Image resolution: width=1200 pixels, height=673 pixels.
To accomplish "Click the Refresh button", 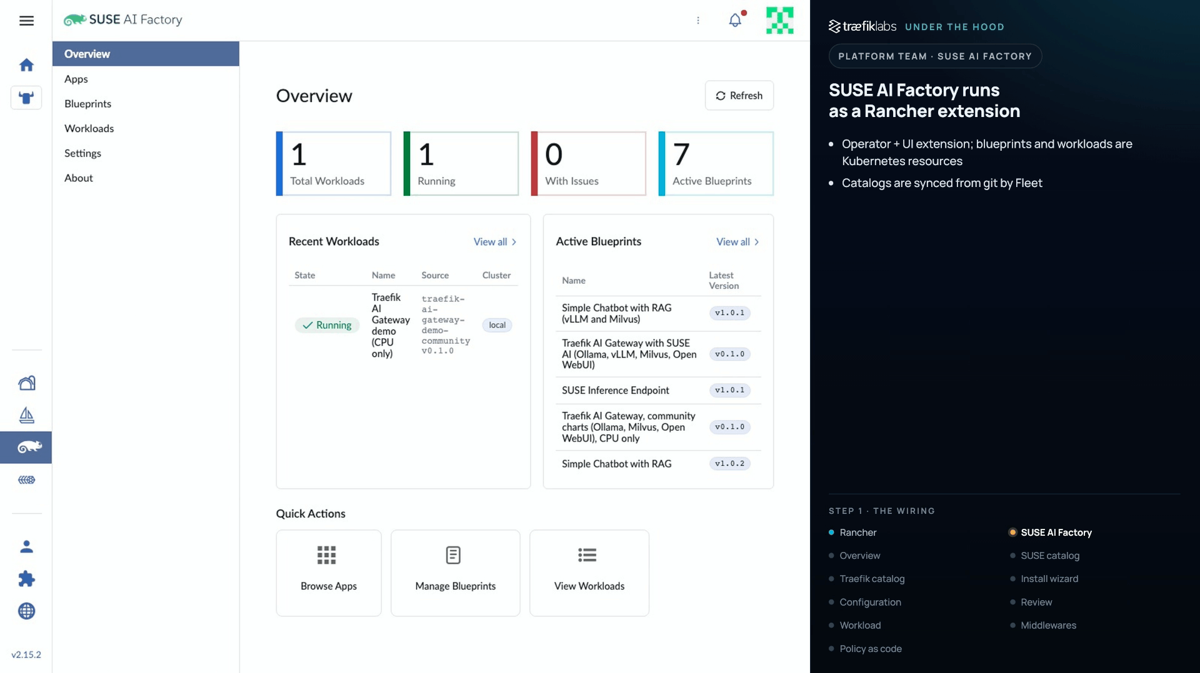I will pyautogui.click(x=739, y=96).
